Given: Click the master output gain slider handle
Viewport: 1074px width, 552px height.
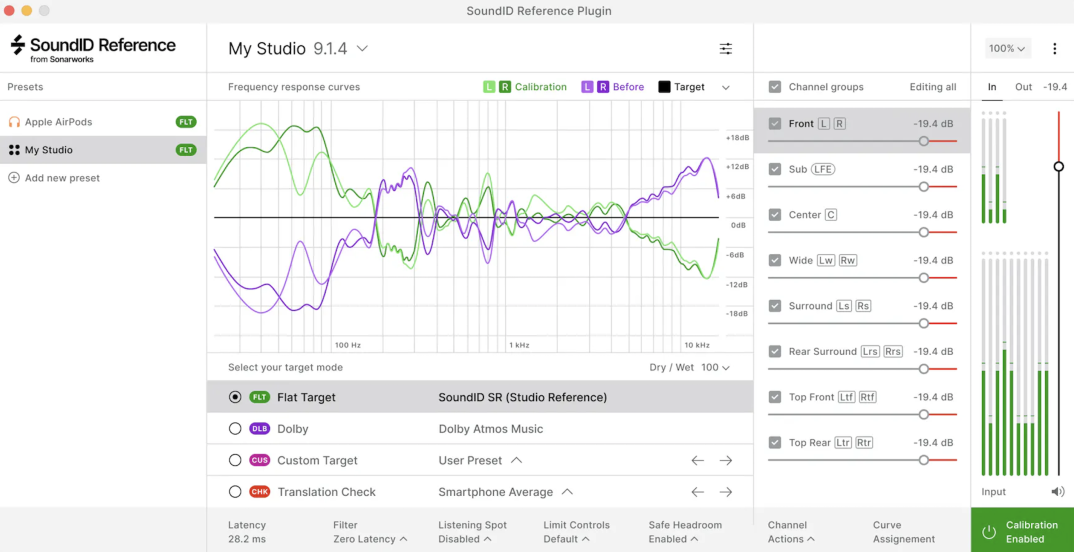Looking at the screenshot, I should click(1058, 166).
